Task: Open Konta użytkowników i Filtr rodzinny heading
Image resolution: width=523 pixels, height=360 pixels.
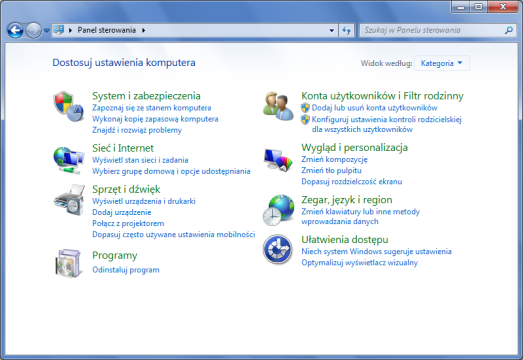Action: tap(382, 96)
